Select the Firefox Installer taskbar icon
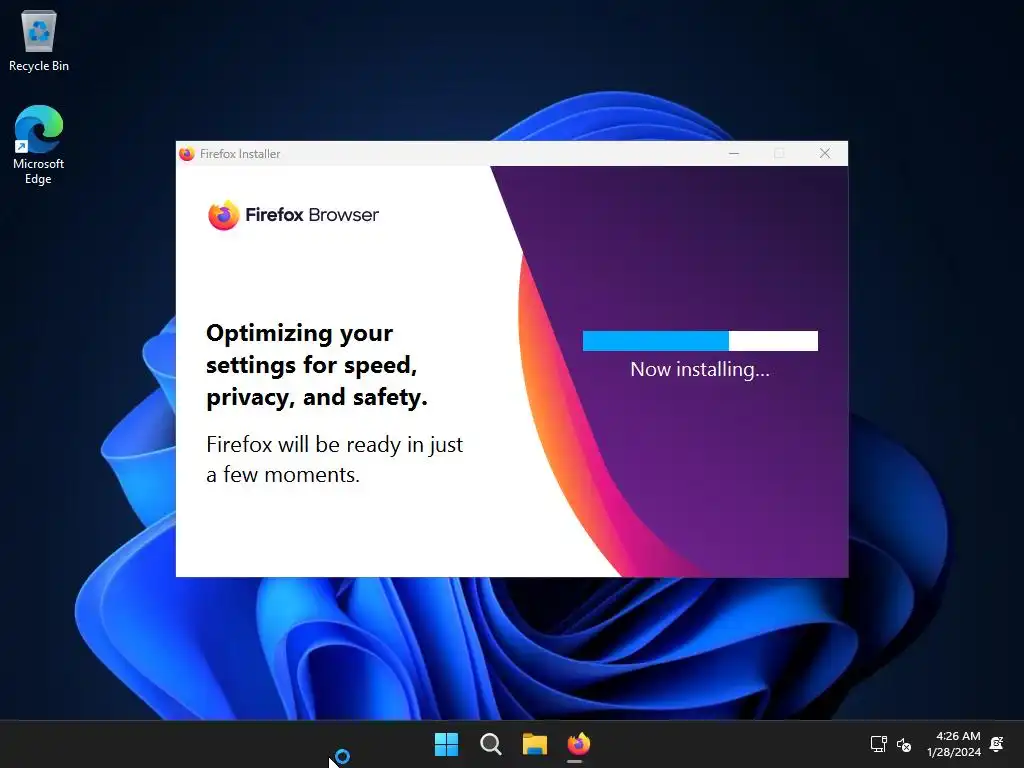The height and width of the screenshot is (768, 1024). tap(578, 744)
